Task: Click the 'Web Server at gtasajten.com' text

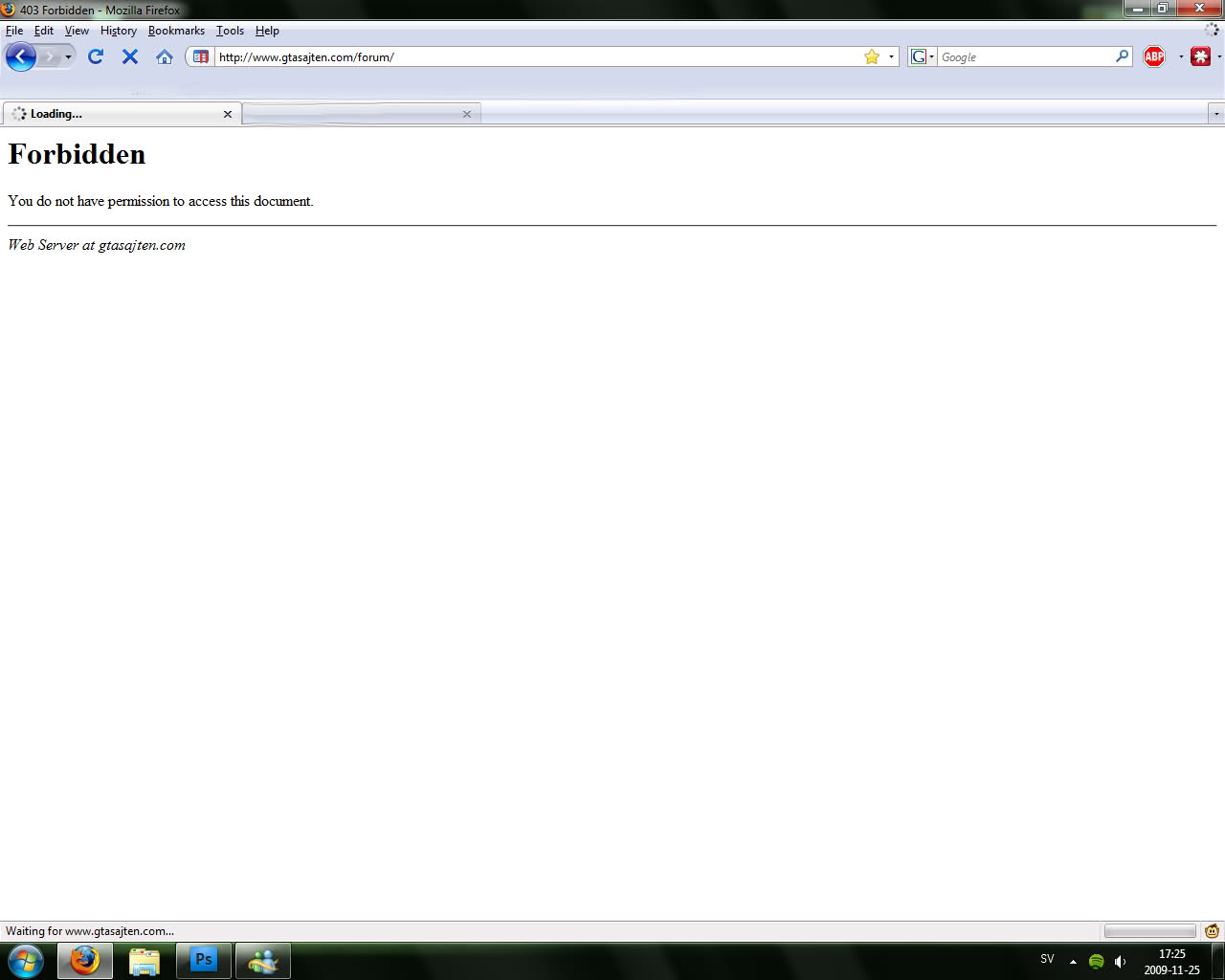Action: point(97,245)
